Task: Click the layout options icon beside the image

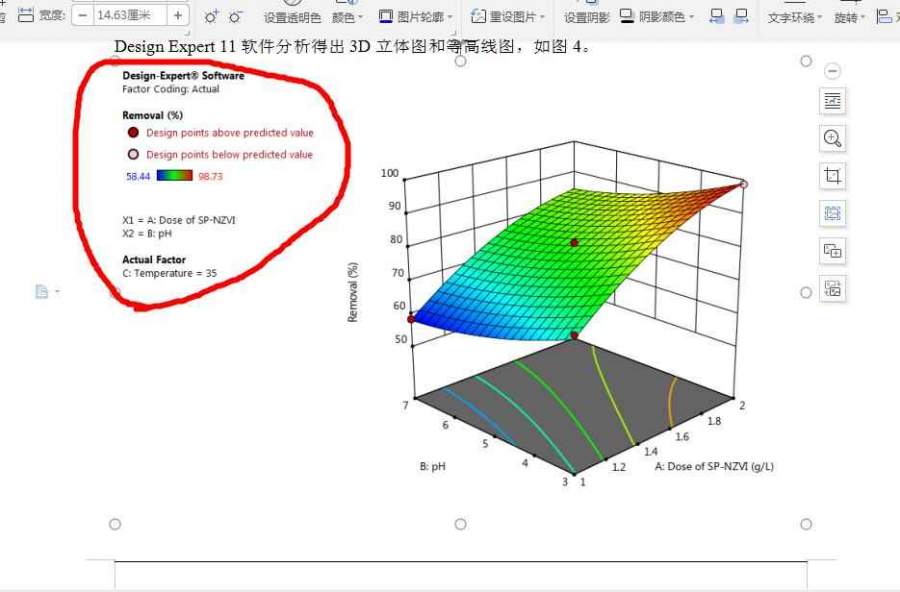Action: coord(832,101)
